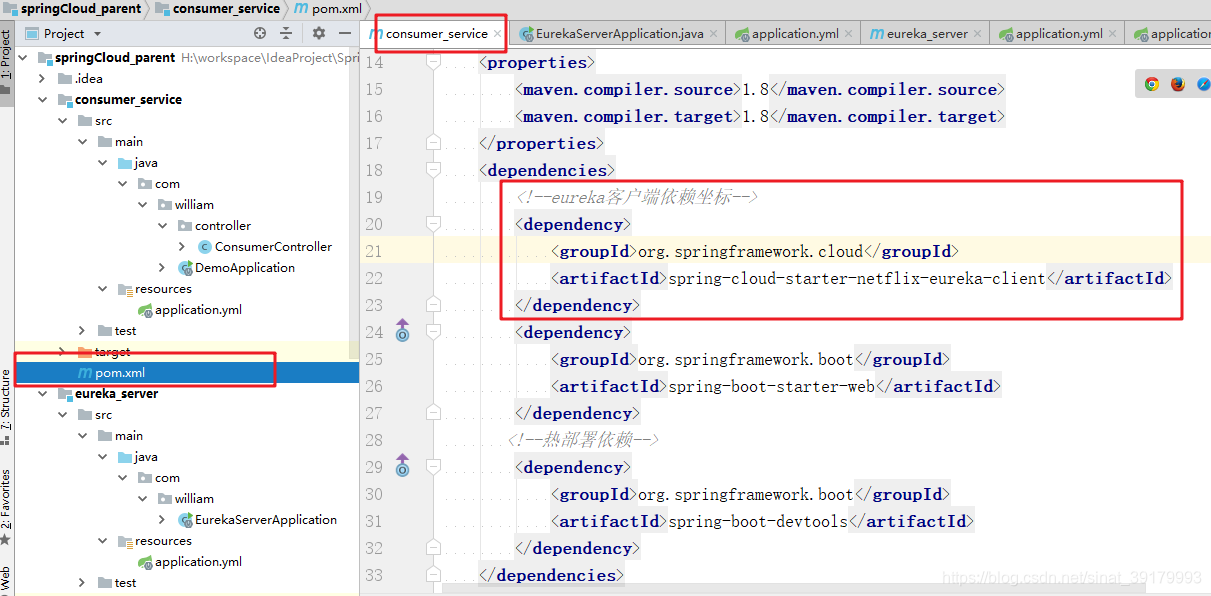Collapse the eureka_server module node
Image resolution: width=1211 pixels, height=596 pixels.
pos(42,394)
